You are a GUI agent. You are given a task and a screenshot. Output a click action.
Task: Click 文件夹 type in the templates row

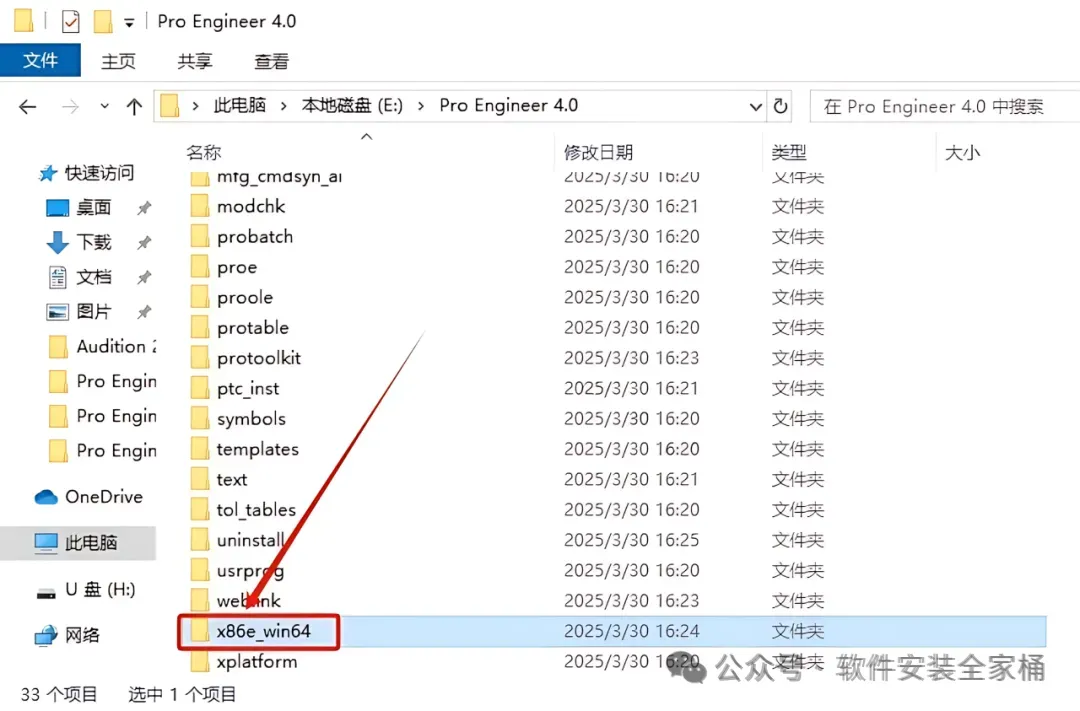click(798, 449)
